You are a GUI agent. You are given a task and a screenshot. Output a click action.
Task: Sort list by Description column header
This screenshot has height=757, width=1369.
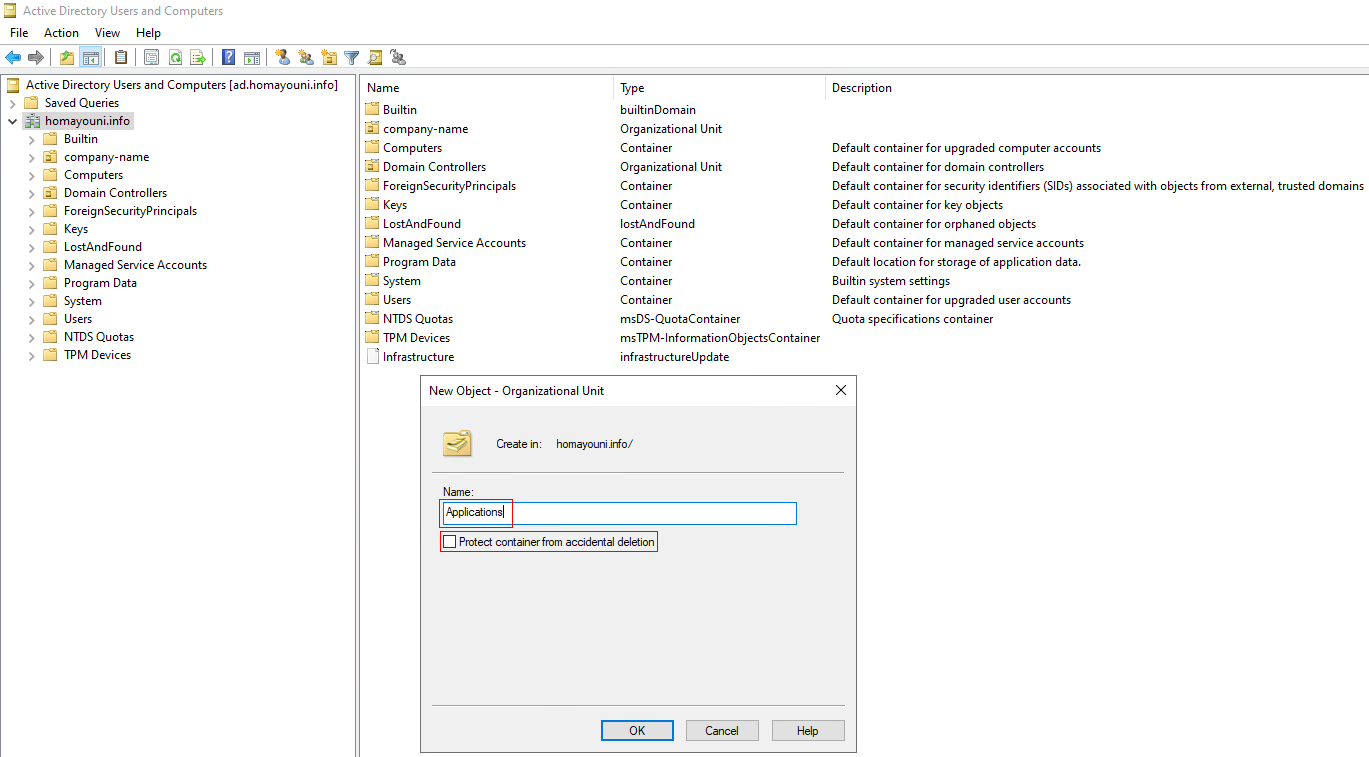1097,88
